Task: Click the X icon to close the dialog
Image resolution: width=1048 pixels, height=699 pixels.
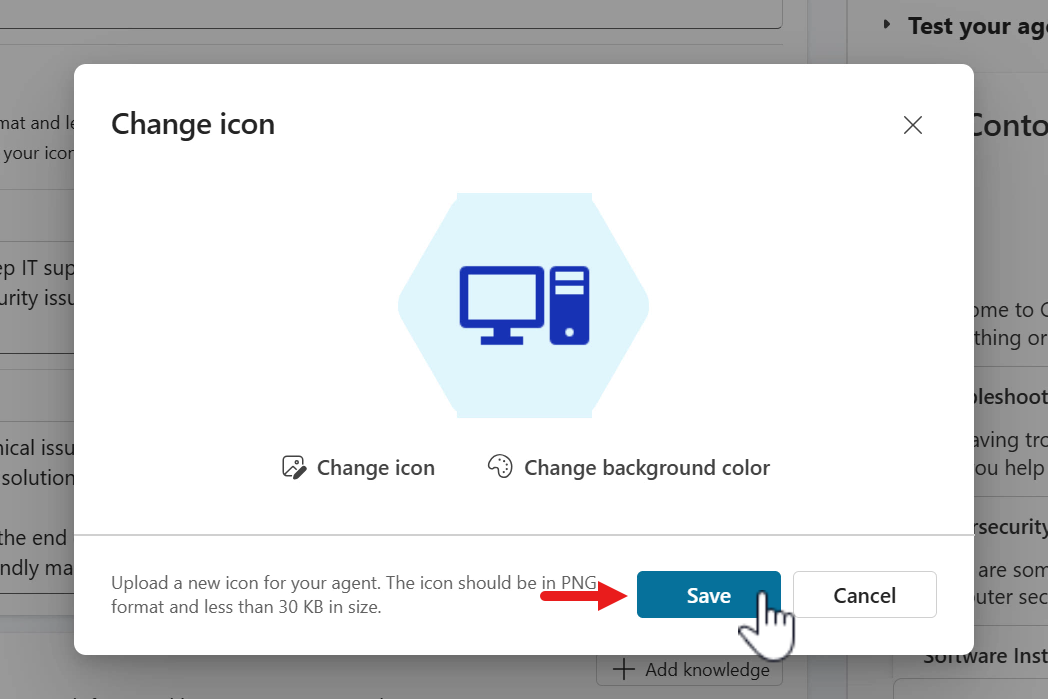Action: tap(912, 125)
